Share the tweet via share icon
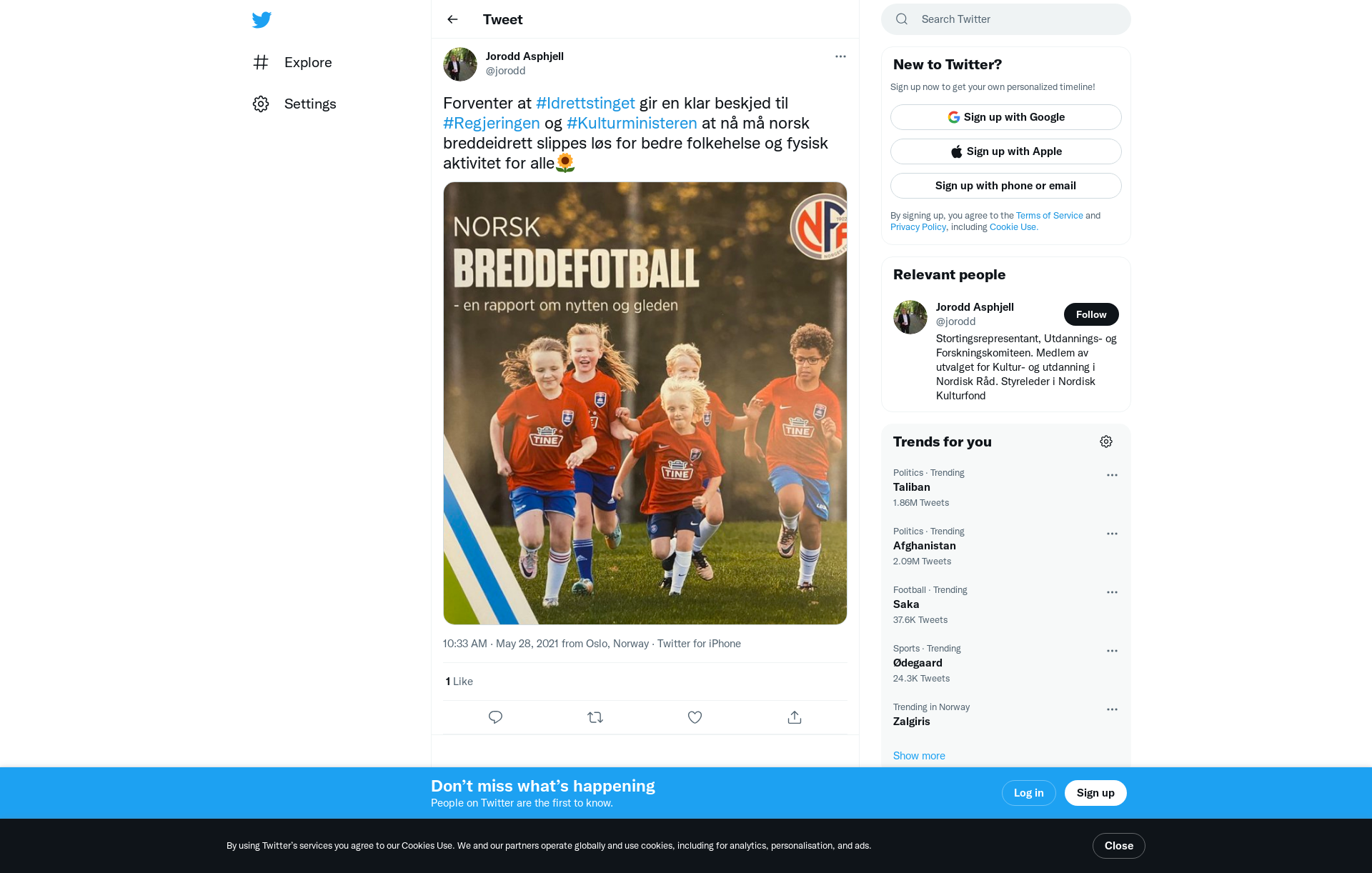 [x=795, y=717]
